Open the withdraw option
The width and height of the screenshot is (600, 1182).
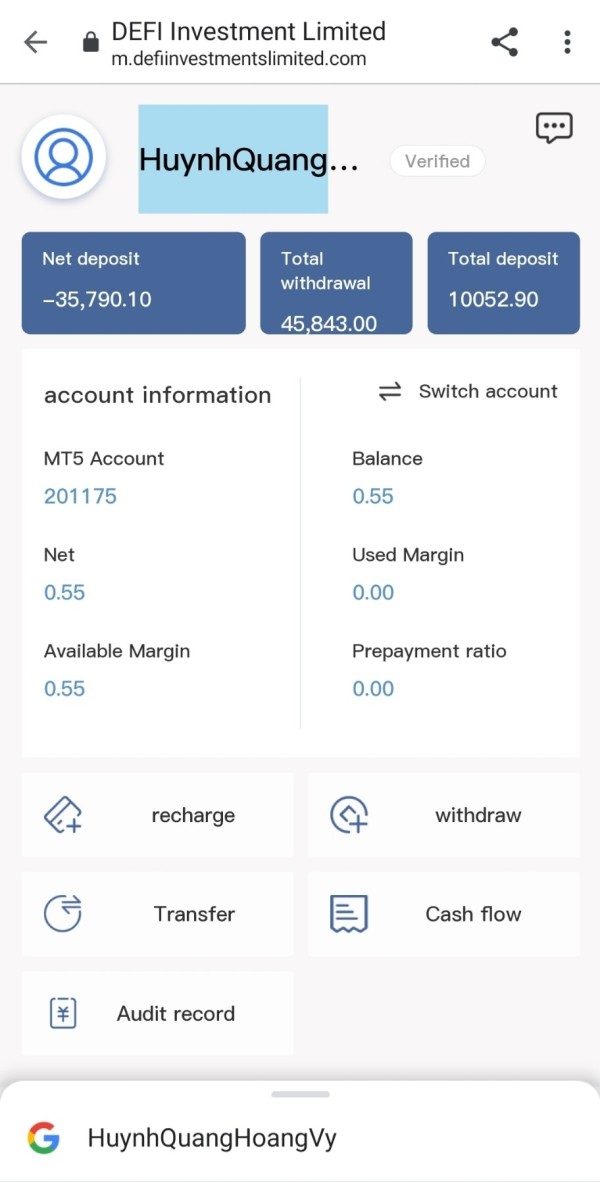coord(444,815)
